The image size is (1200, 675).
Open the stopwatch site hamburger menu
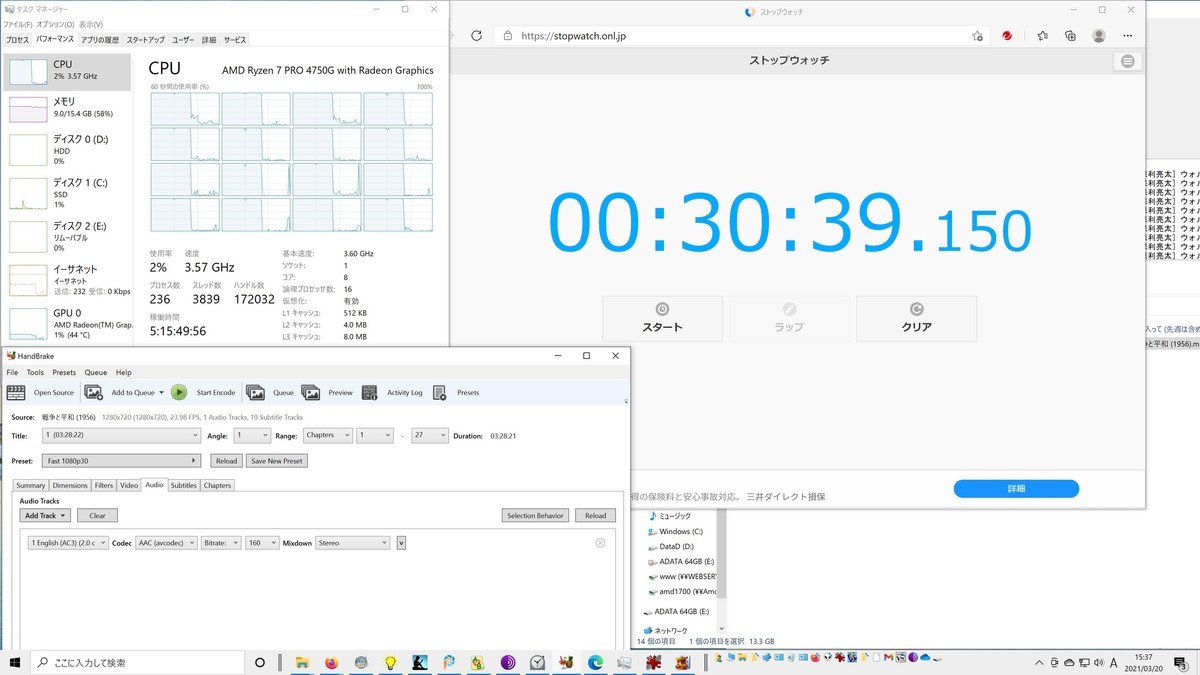[x=1128, y=61]
